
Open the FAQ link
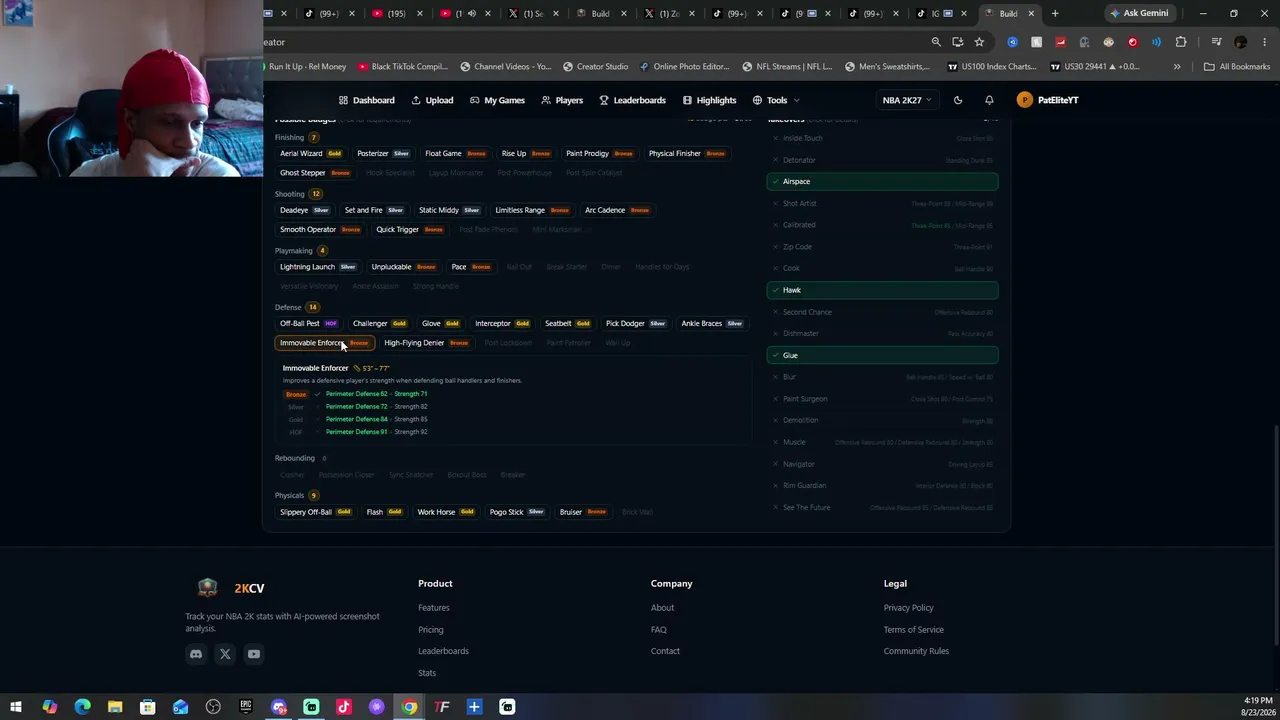coord(659,630)
